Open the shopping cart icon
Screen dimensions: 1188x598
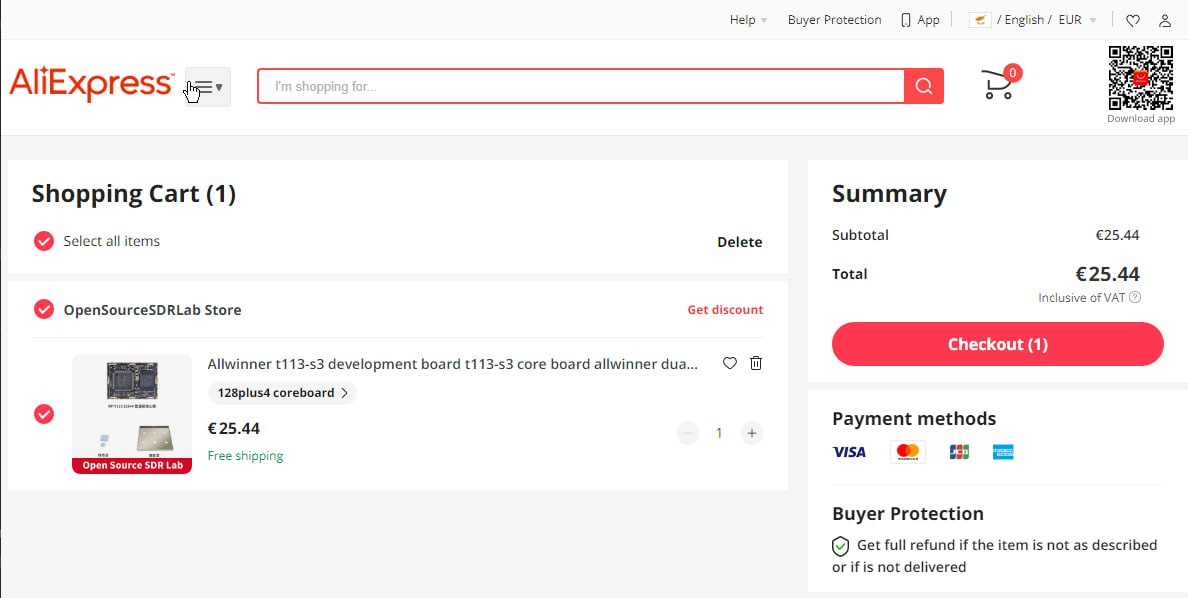[x=999, y=84]
